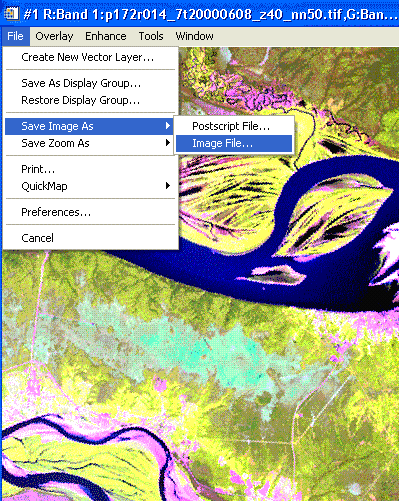Open the Enhance menu
The height and width of the screenshot is (501, 399).
point(106,36)
